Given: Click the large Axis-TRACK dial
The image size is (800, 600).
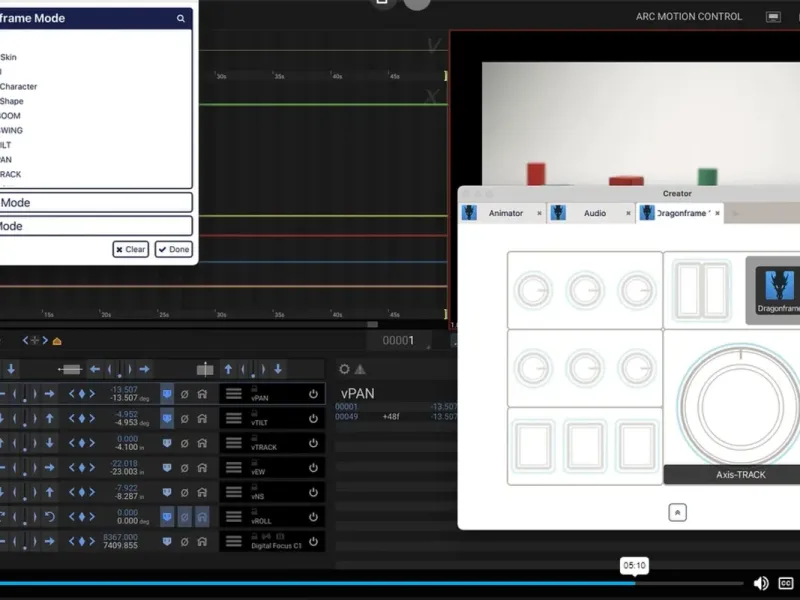Looking at the screenshot, I should 738,406.
